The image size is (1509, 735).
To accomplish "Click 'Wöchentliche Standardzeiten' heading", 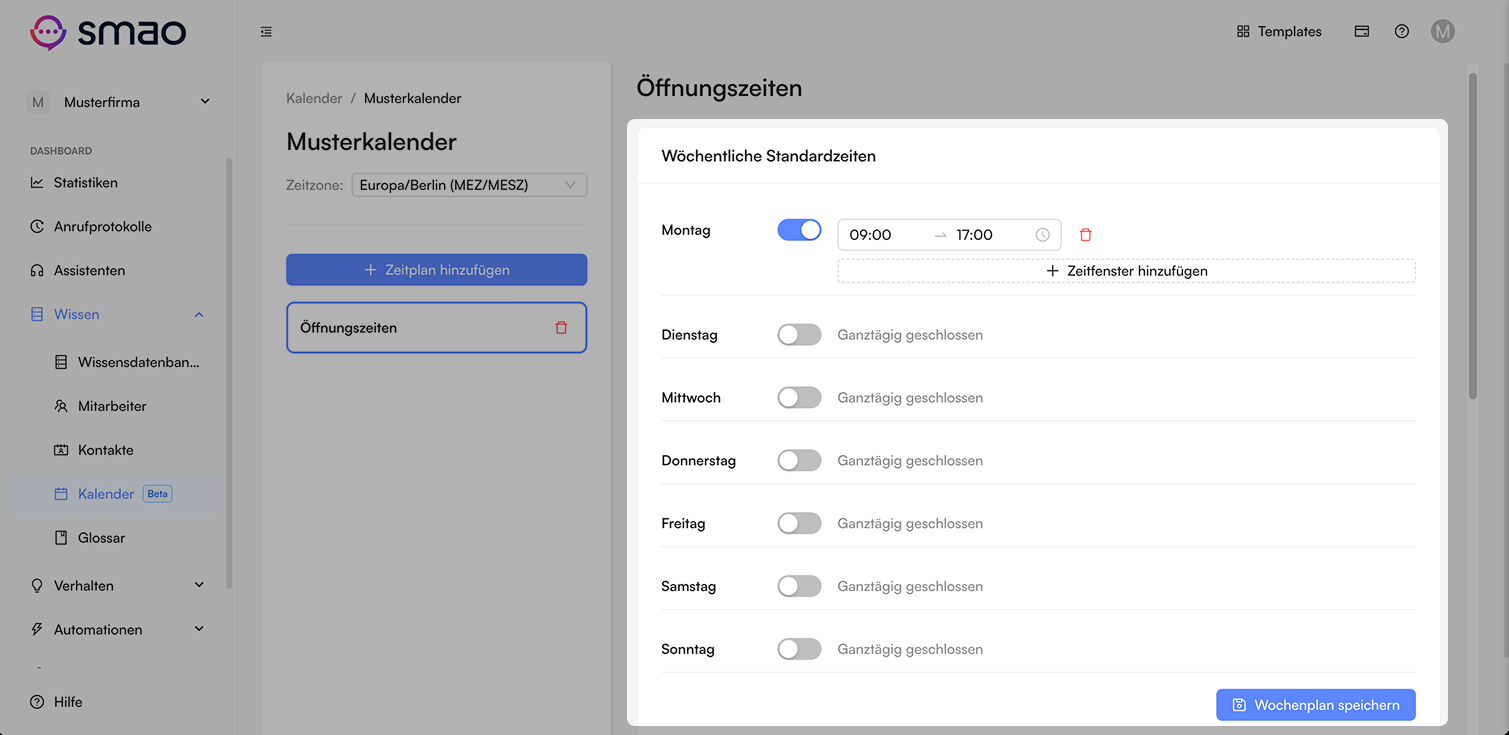I will 769,156.
